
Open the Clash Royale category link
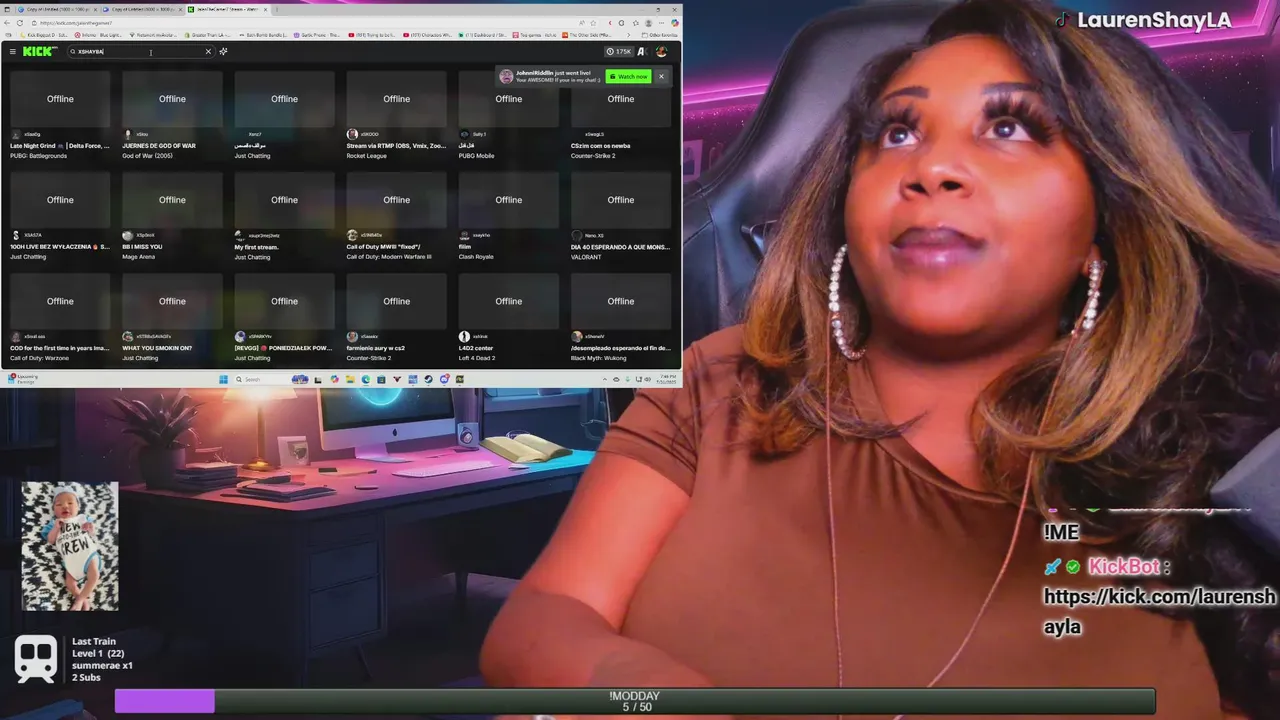pos(475,257)
